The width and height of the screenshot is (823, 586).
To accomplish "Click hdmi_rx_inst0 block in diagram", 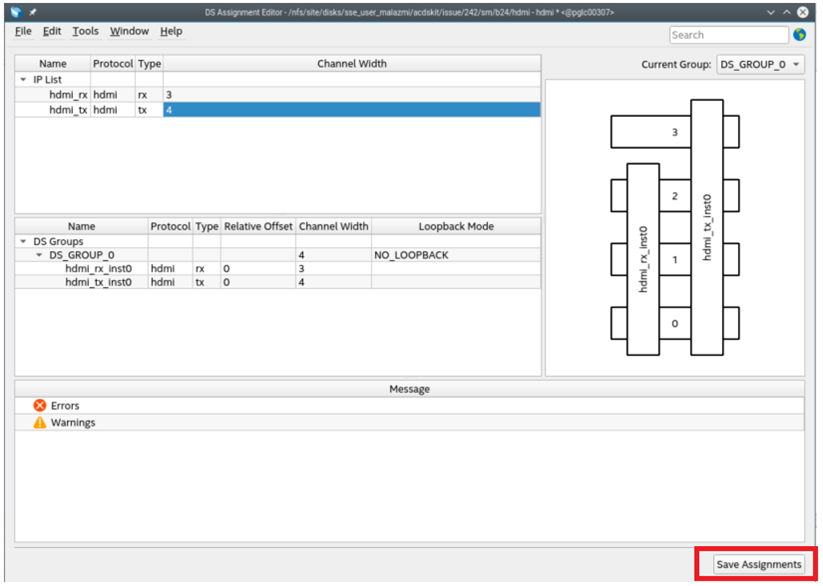I will [x=643, y=259].
